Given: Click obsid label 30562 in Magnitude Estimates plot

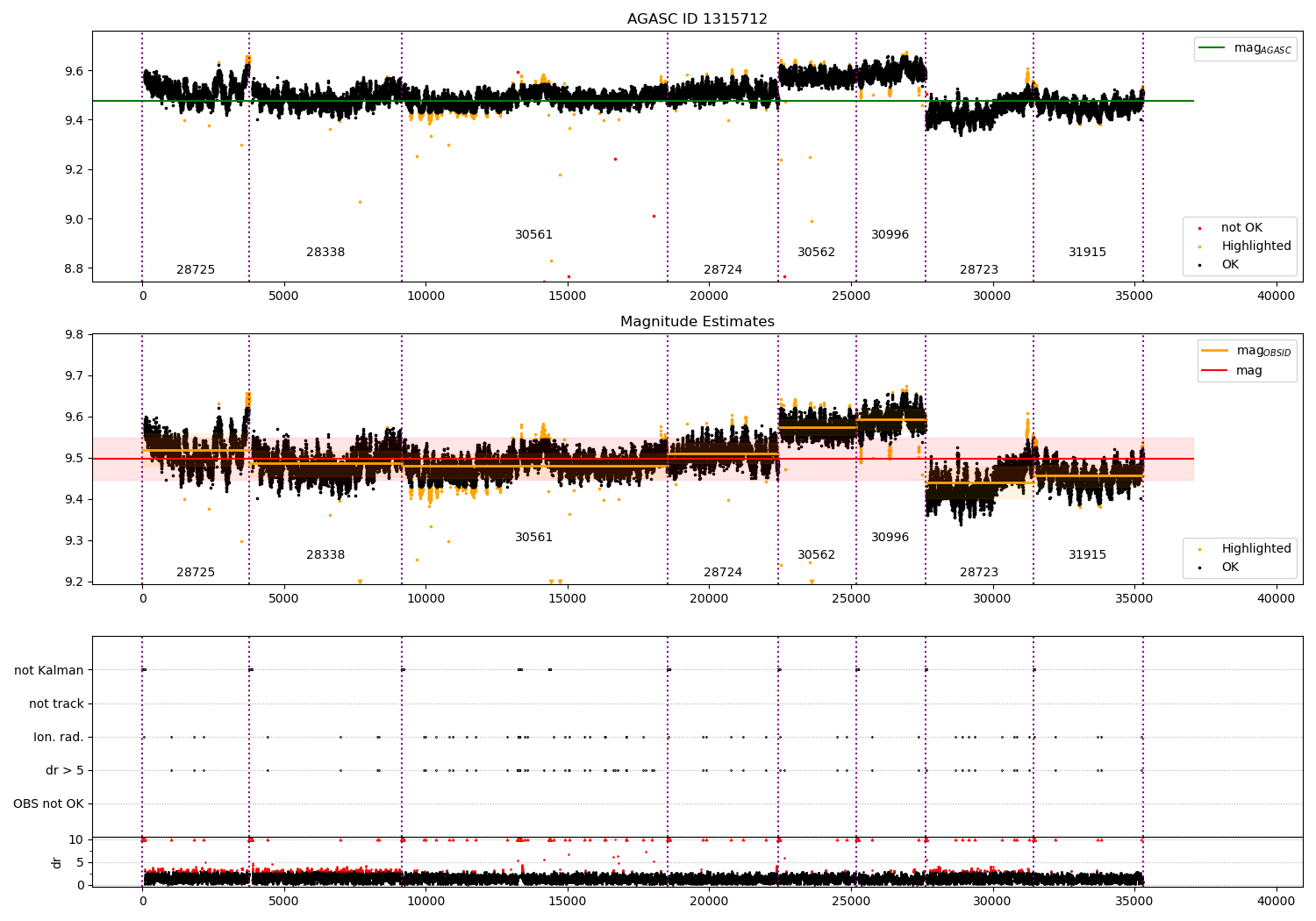Looking at the screenshot, I should coord(817,554).
